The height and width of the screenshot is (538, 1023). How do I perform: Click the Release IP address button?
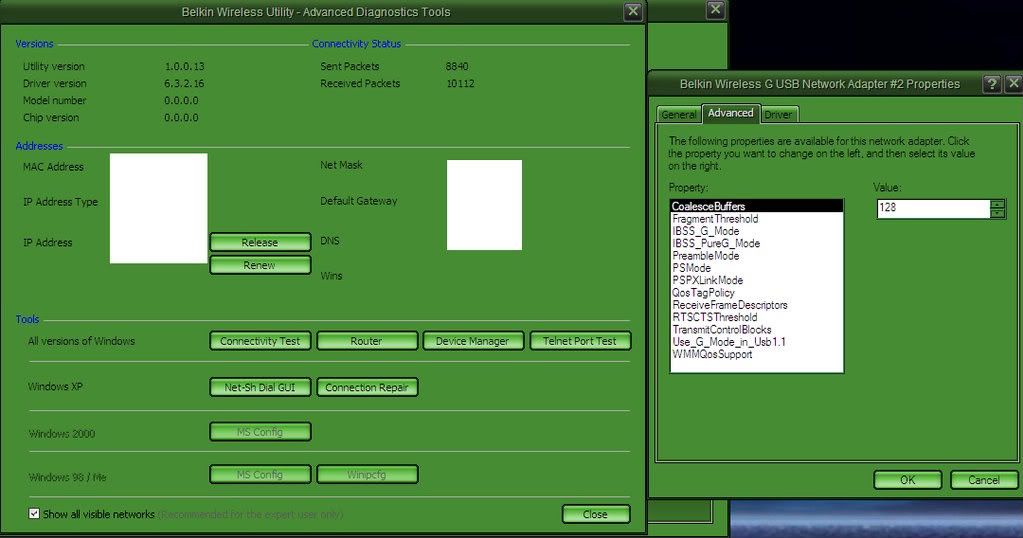[x=260, y=243]
